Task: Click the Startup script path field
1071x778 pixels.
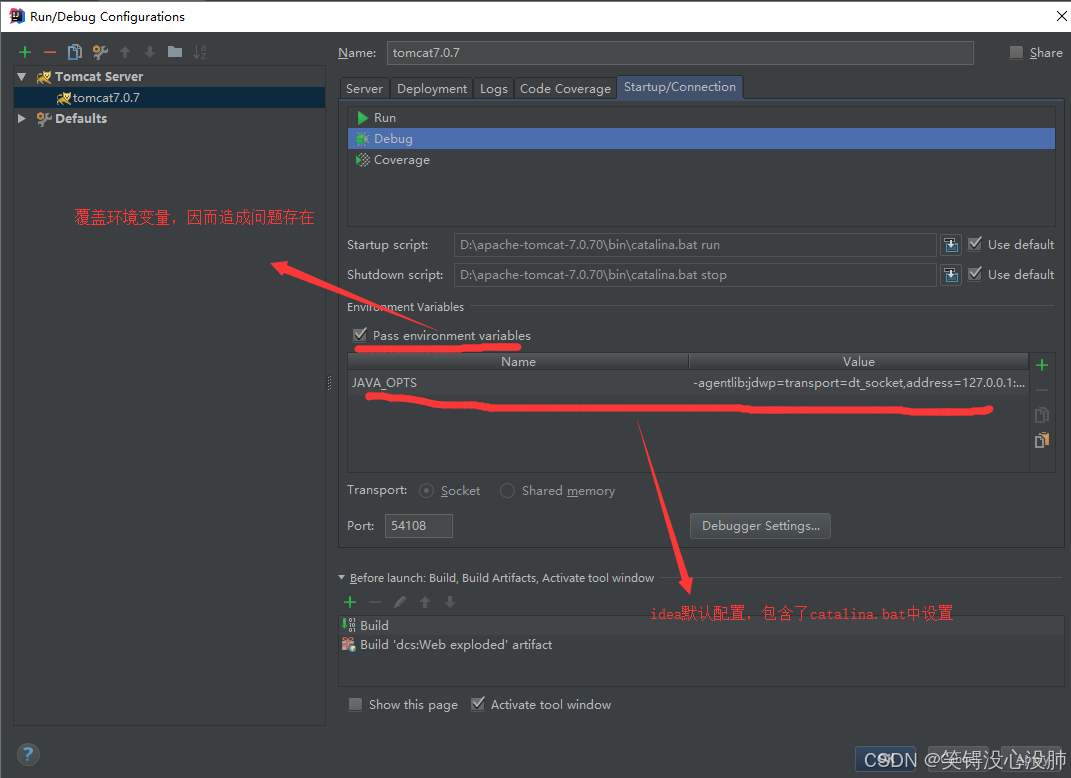Action: pyautogui.click(x=695, y=245)
